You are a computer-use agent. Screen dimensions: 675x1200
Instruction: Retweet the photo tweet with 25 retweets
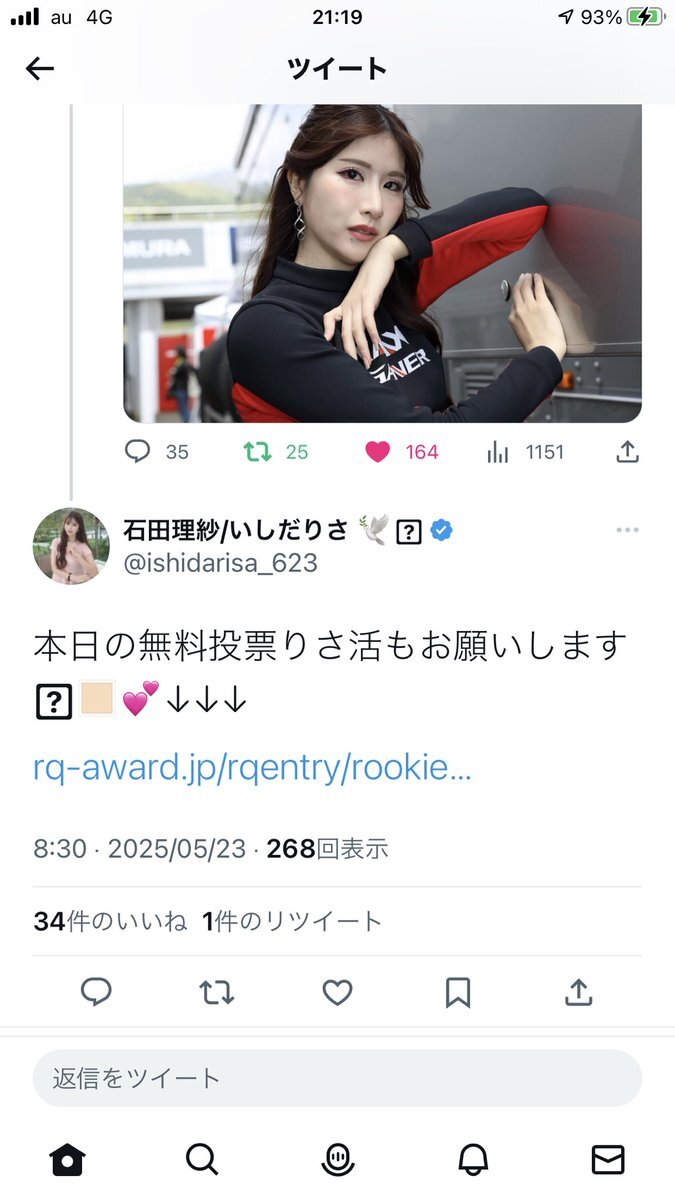point(277,452)
